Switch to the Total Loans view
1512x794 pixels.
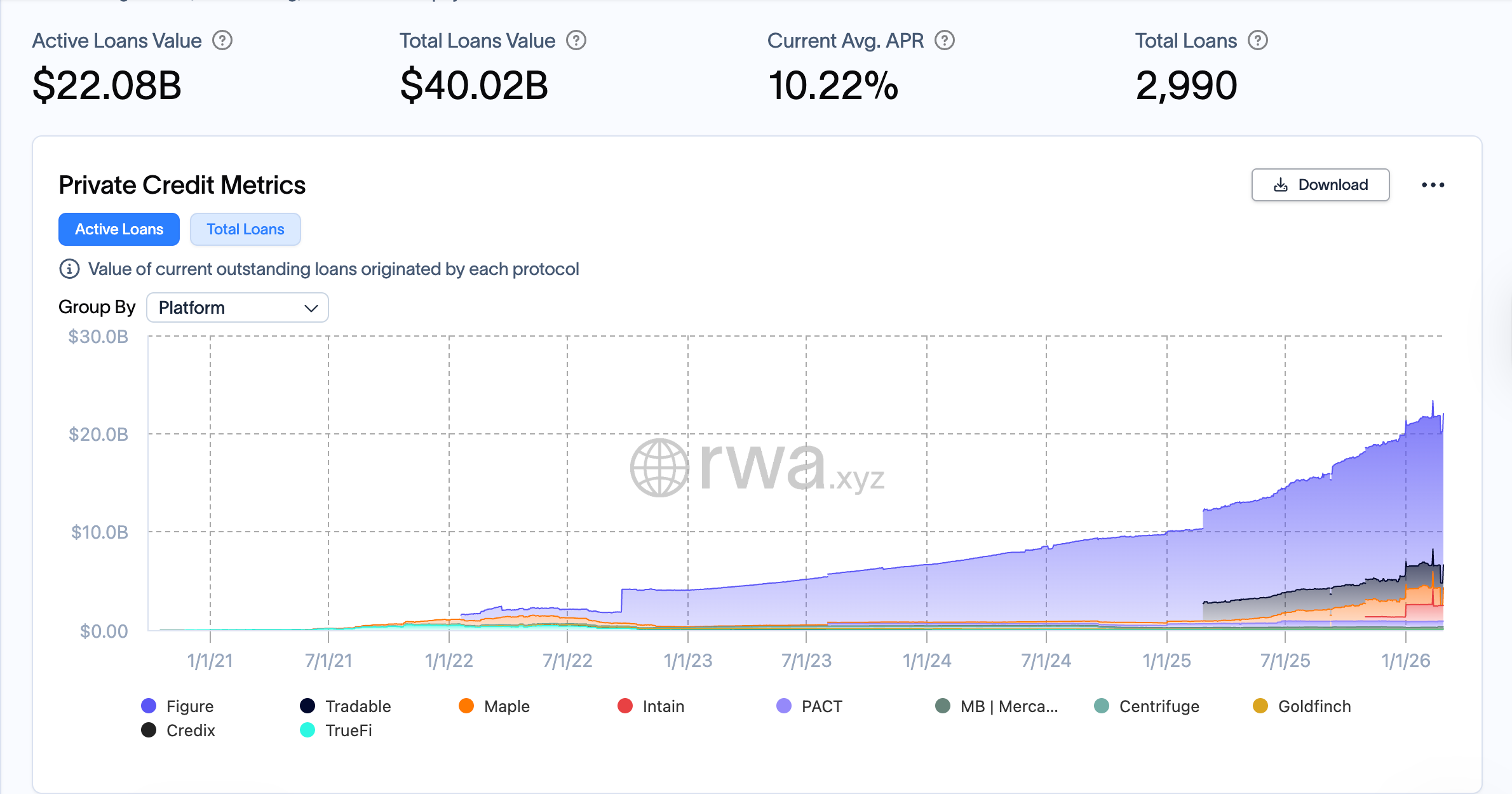pyautogui.click(x=245, y=229)
